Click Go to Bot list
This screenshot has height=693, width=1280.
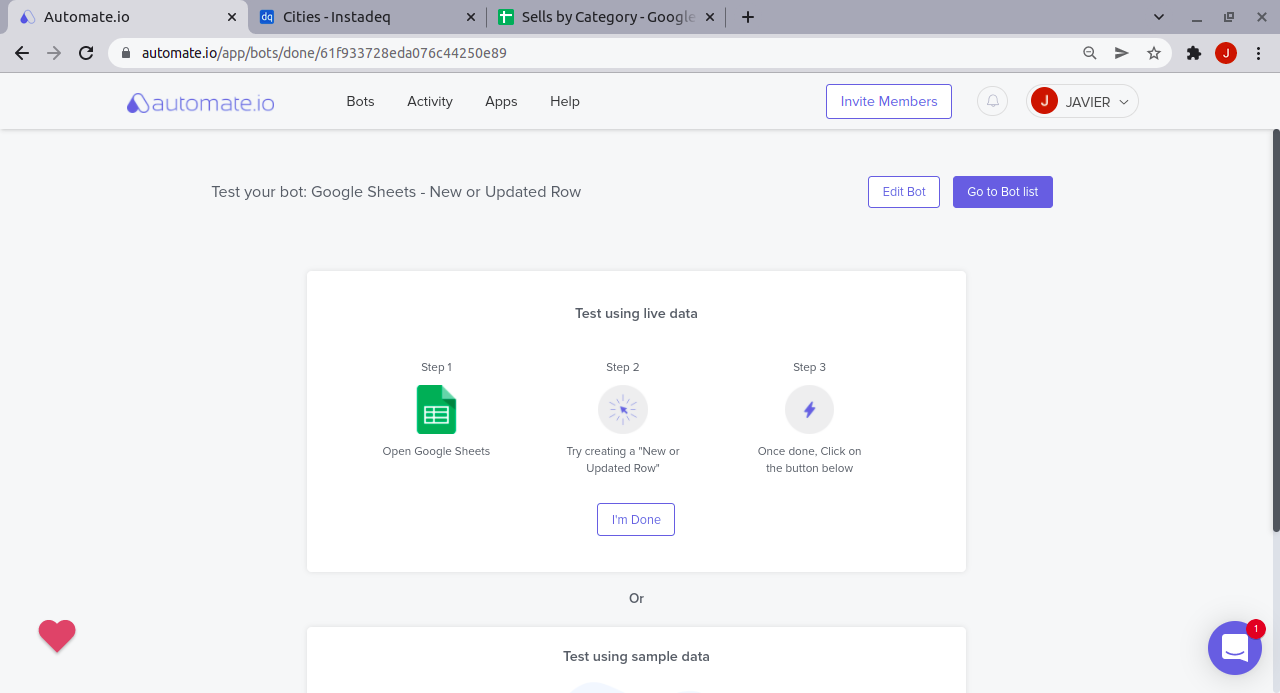1003,192
